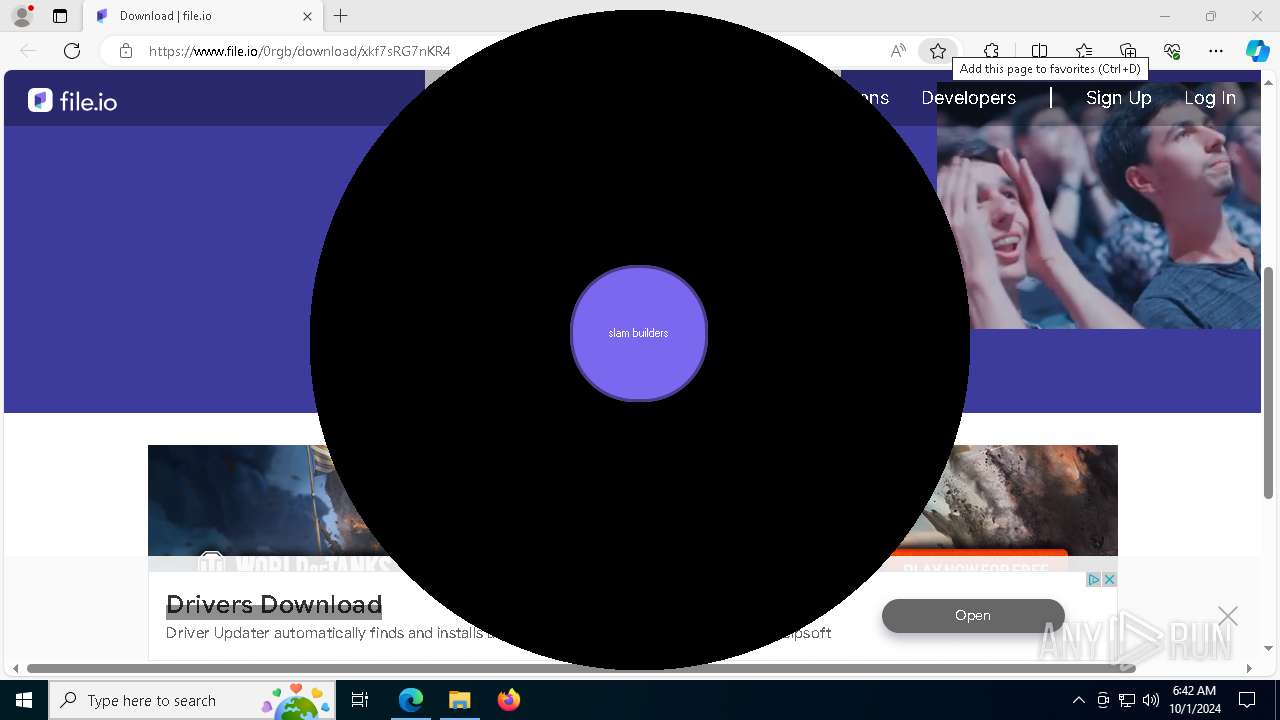The width and height of the screenshot is (1280, 720).
Task: Open the notification center icon
Action: point(1247,700)
